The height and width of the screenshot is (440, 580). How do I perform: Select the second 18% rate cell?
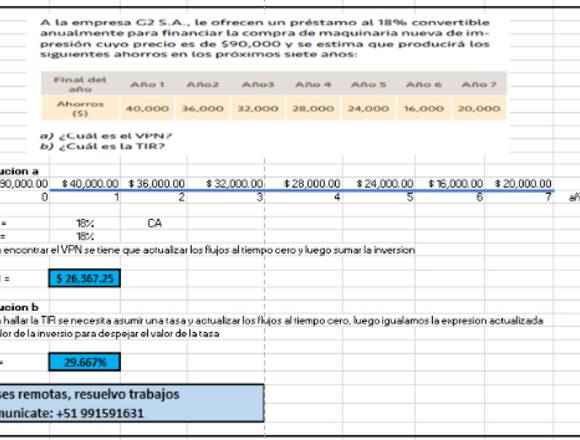(x=85, y=236)
